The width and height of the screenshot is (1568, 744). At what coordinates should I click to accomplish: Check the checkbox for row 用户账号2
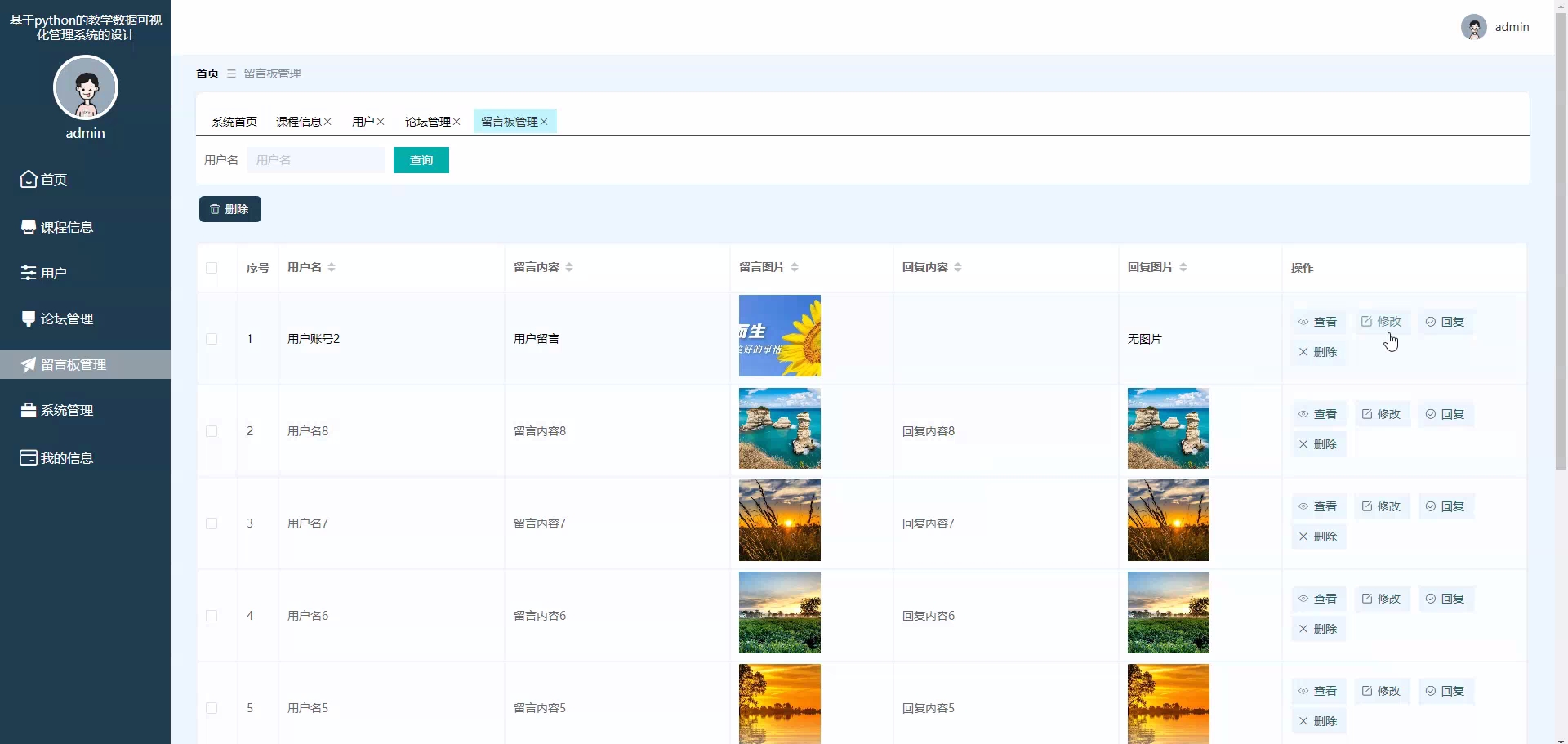tap(212, 339)
